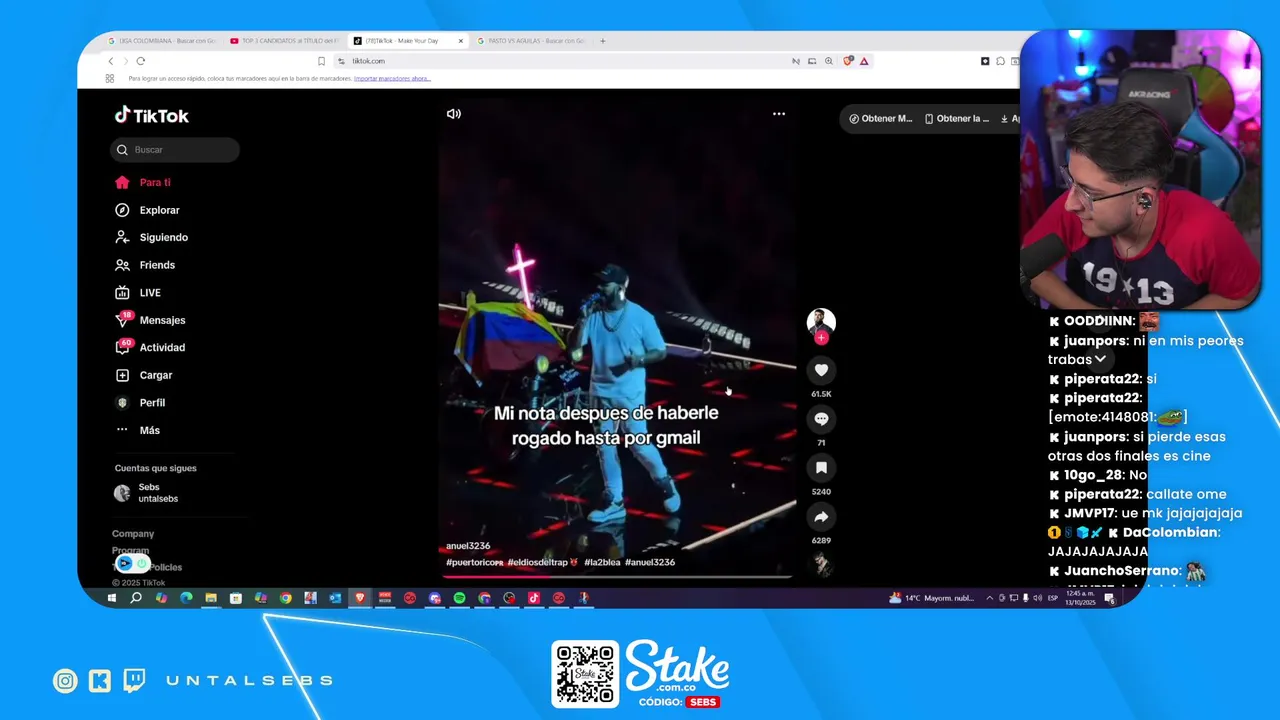Viewport: 1280px width, 720px height.
Task: Open the TikTok logo home link
Action: click(x=151, y=115)
